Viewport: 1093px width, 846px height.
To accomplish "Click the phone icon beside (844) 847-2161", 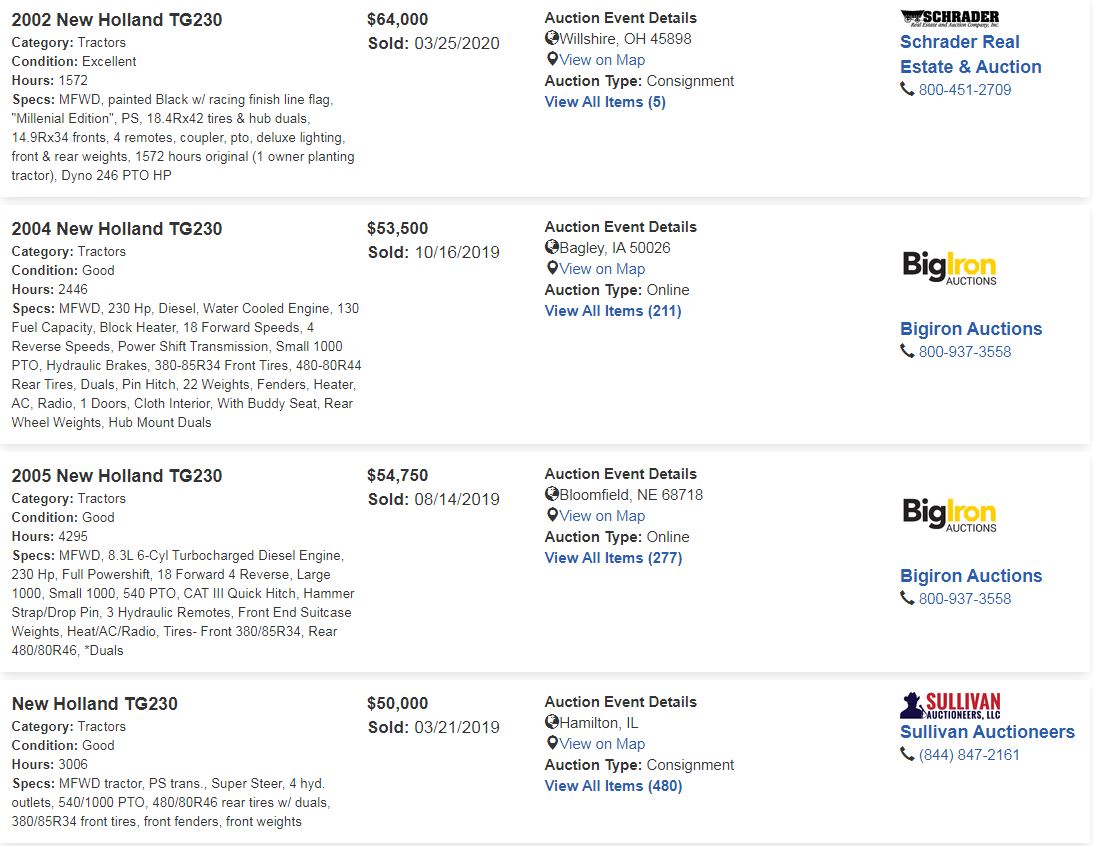I will [907, 754].
